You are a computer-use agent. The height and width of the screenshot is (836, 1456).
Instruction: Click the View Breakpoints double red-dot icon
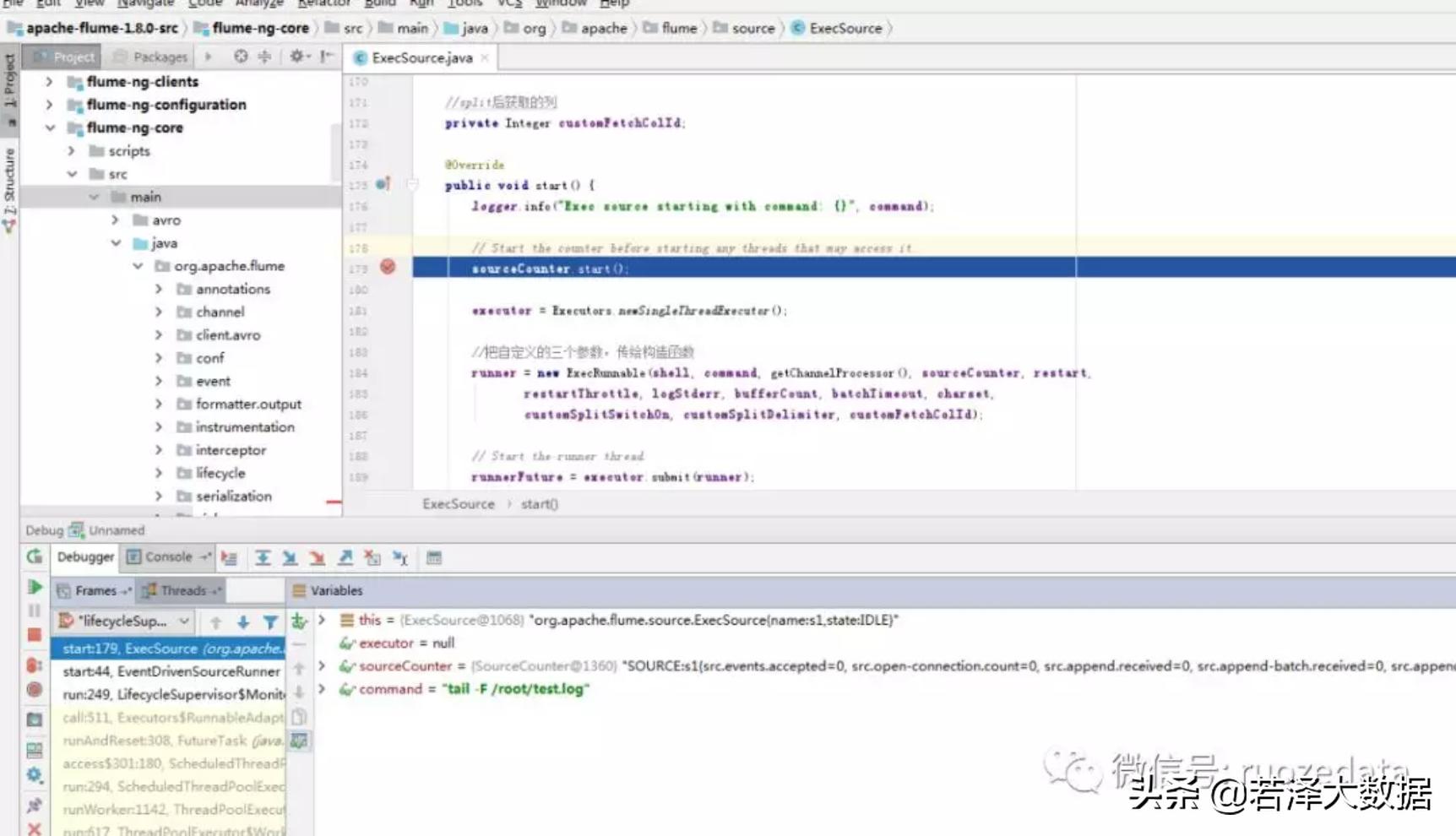[x=35, y=665]
